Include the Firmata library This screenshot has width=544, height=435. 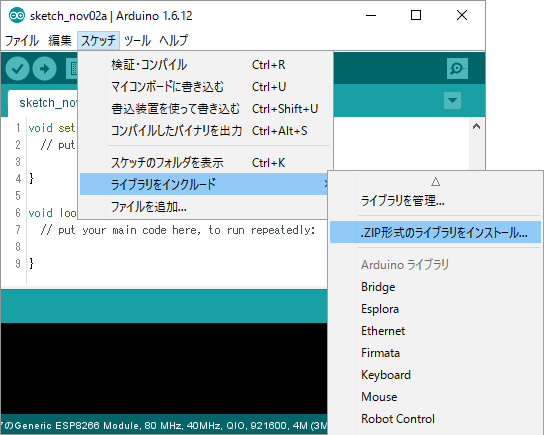tap(435, 353)
